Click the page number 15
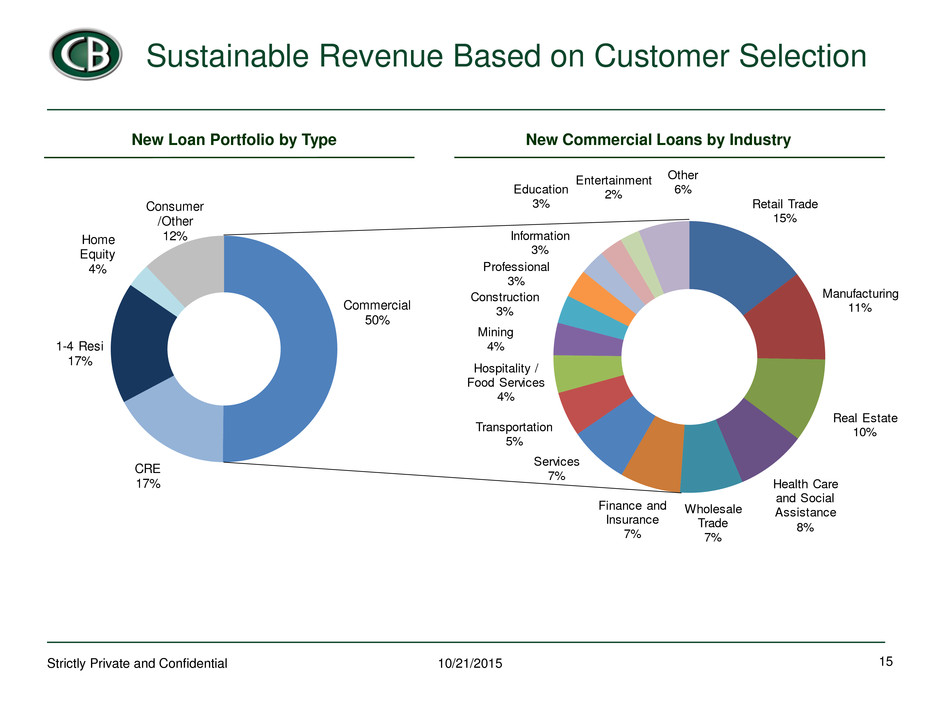Screen dimensions: 940x705 coord(886,662)
